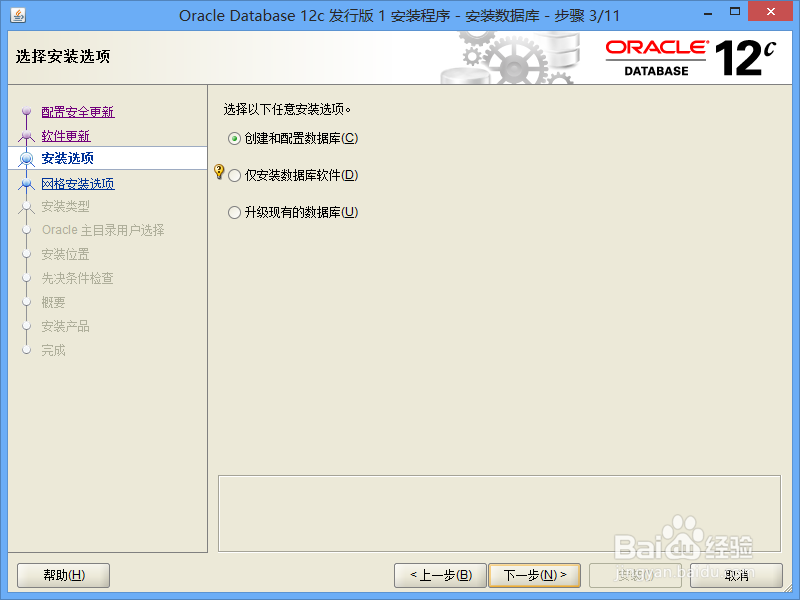The height and width of the screenshot is (600, 800).
Task: Click the 安装位置 step label
Action: click(x=65, y=254)
